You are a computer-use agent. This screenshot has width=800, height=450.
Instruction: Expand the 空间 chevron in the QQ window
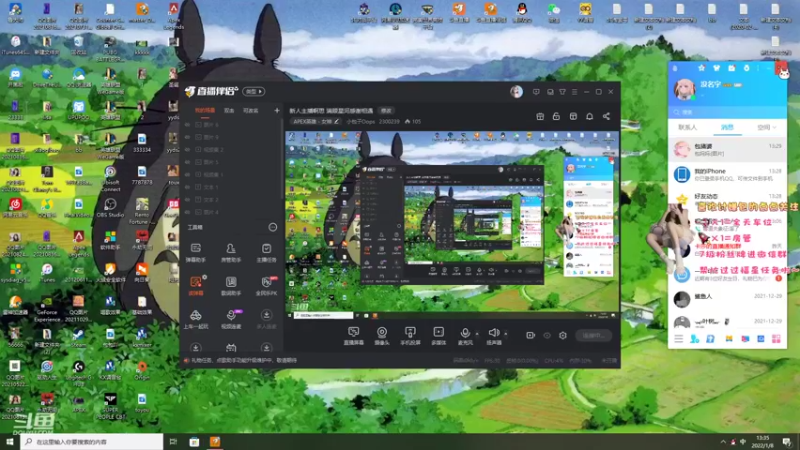(x=774, y=128)
